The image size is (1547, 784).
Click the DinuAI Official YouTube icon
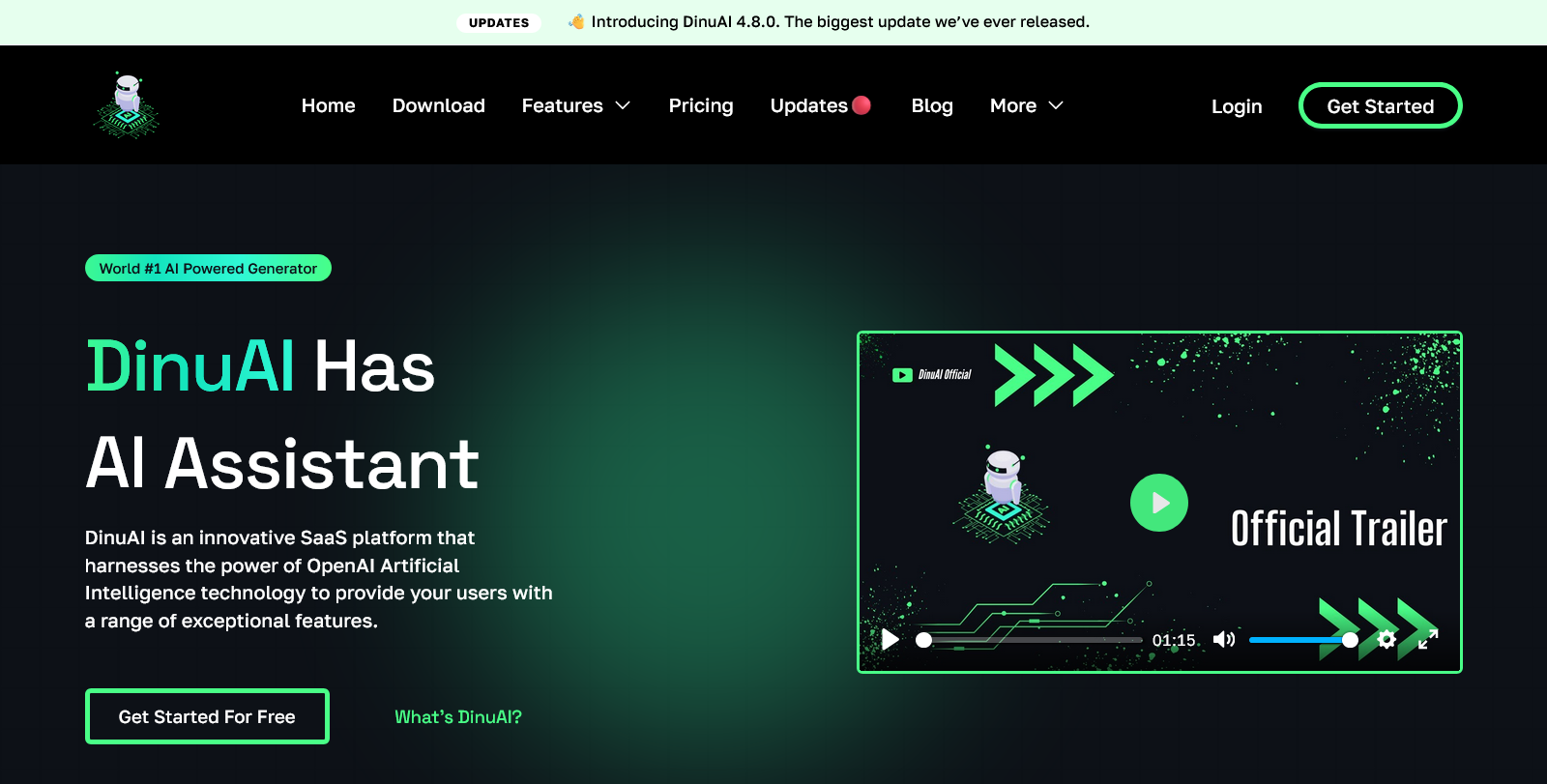point(902,375)
